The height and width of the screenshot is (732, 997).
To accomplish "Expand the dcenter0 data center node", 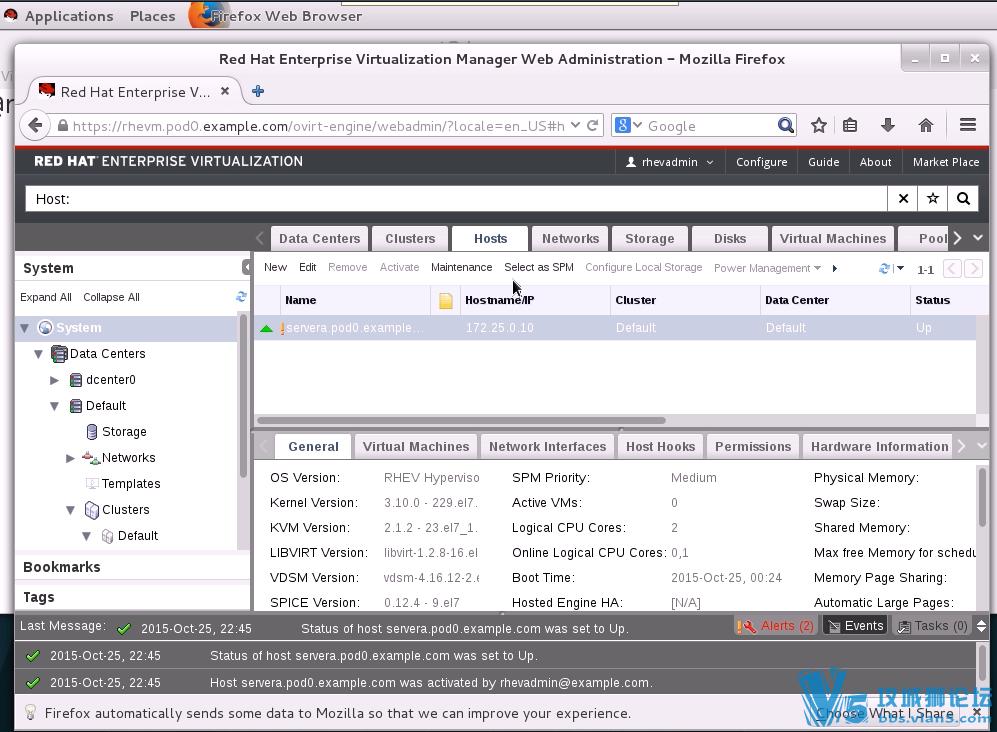I will click(x=55, y=380).
